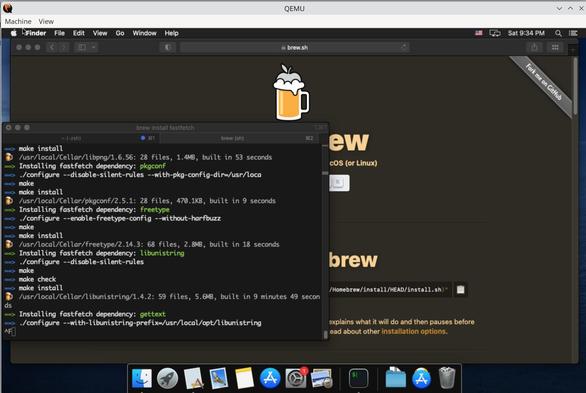Open the image utility icon beside System Preferences
Viewport: 586px width, 393px height.
pyautogui.click(x=321, y=378)
